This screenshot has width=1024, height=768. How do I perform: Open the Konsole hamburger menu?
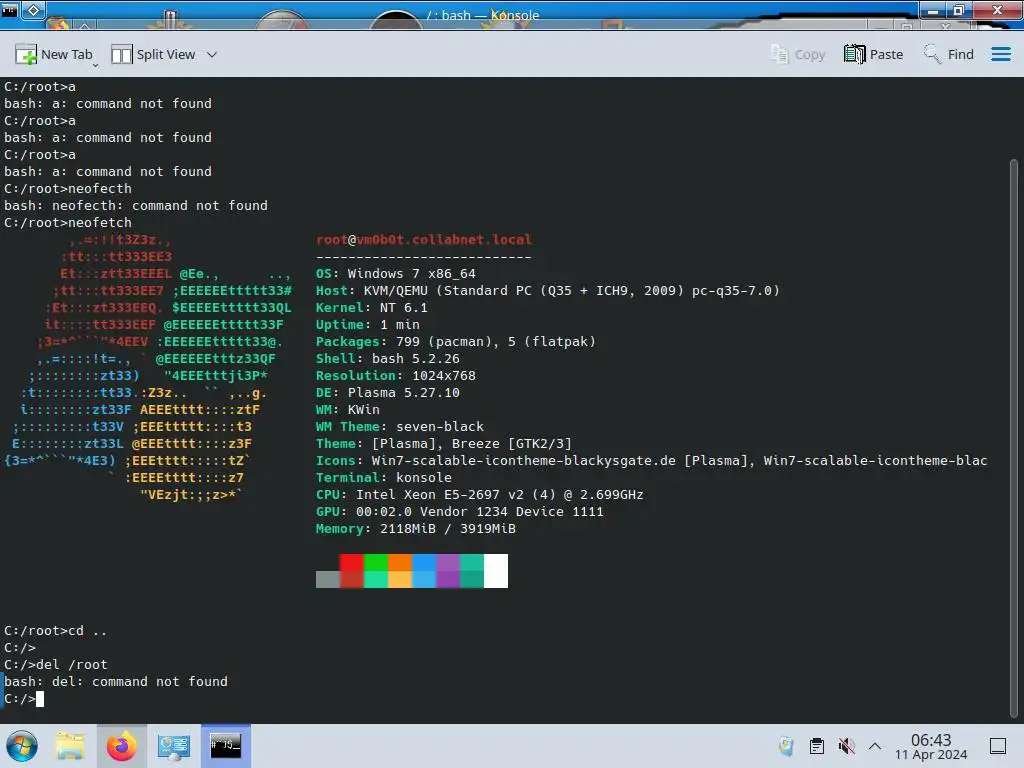(x=1000, y=54)
